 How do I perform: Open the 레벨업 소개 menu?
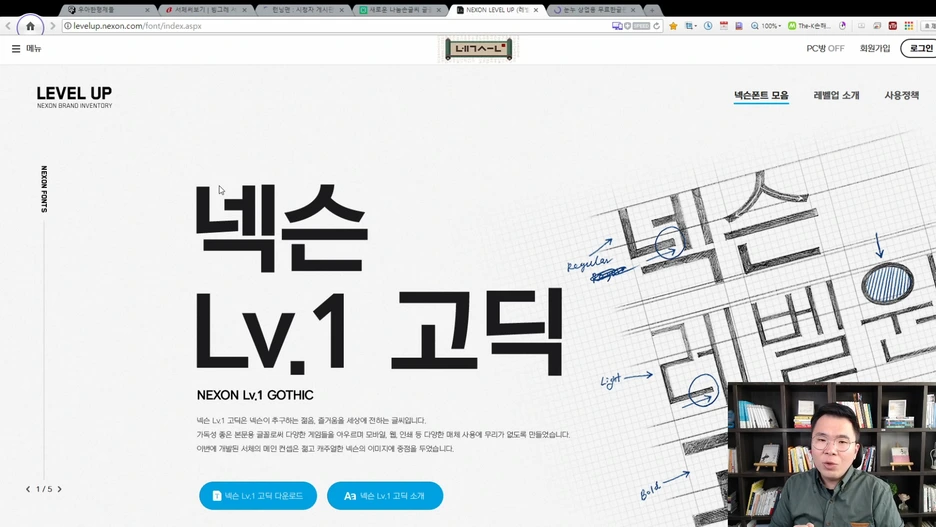(x=836, y=95)
